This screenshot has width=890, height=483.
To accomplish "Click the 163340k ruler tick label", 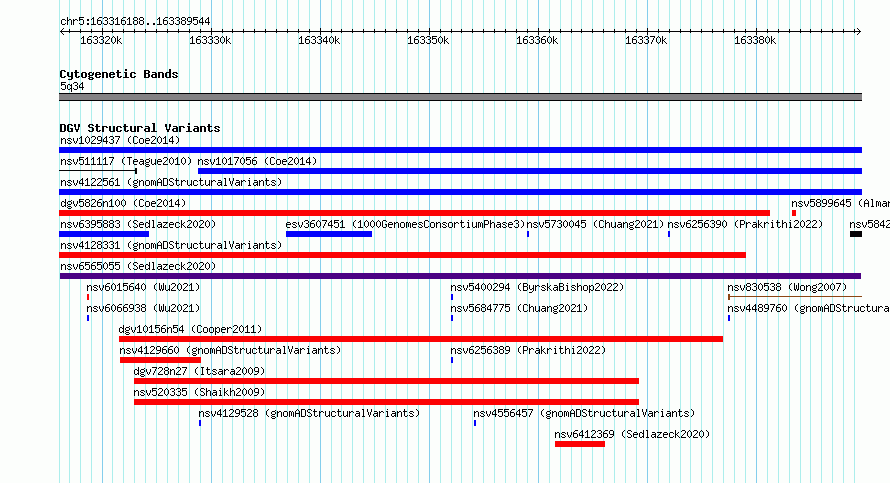I will 319,40.
